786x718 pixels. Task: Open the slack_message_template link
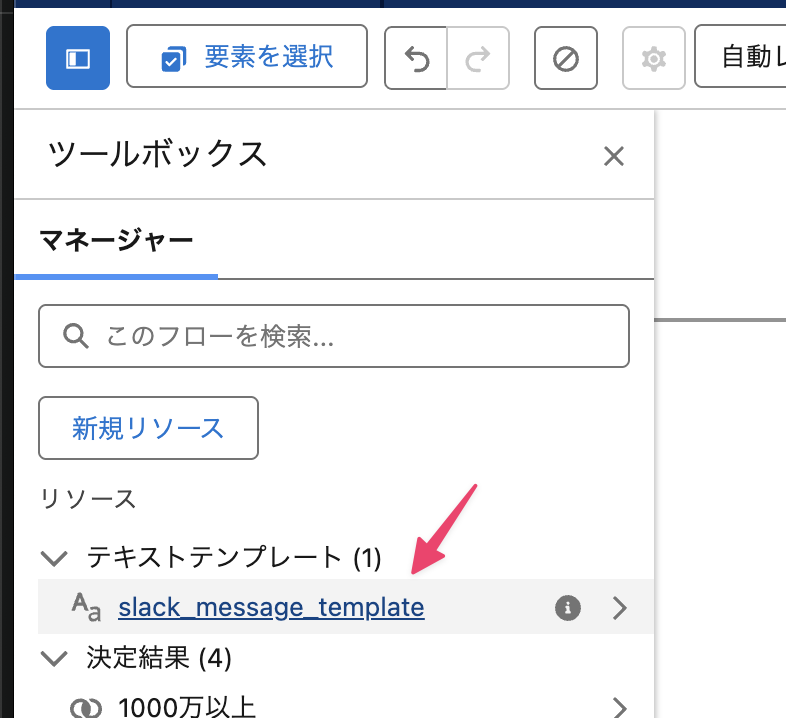tap(271, 607)
